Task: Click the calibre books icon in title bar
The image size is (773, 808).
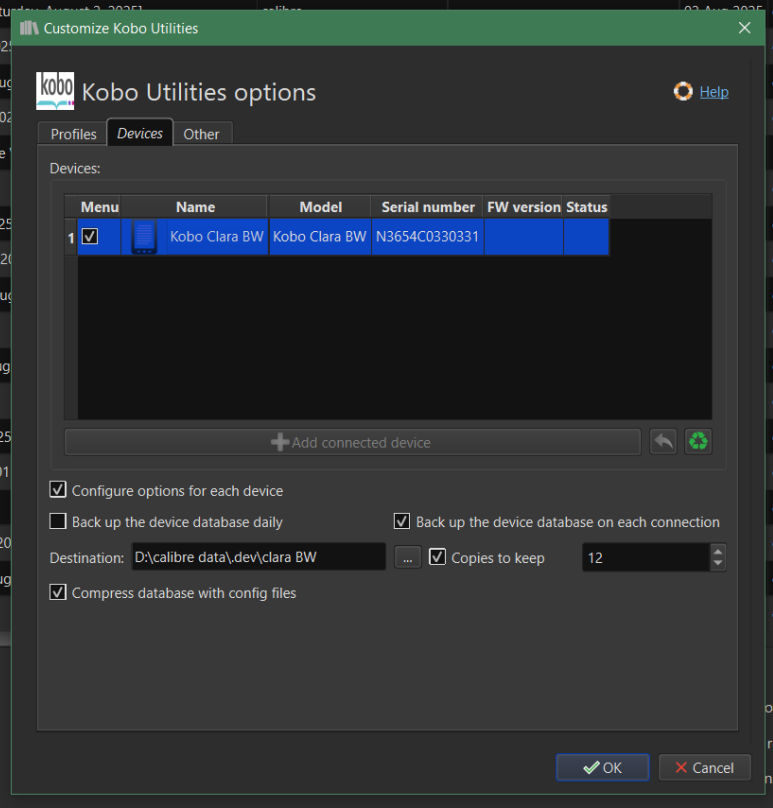Action: 29,28
